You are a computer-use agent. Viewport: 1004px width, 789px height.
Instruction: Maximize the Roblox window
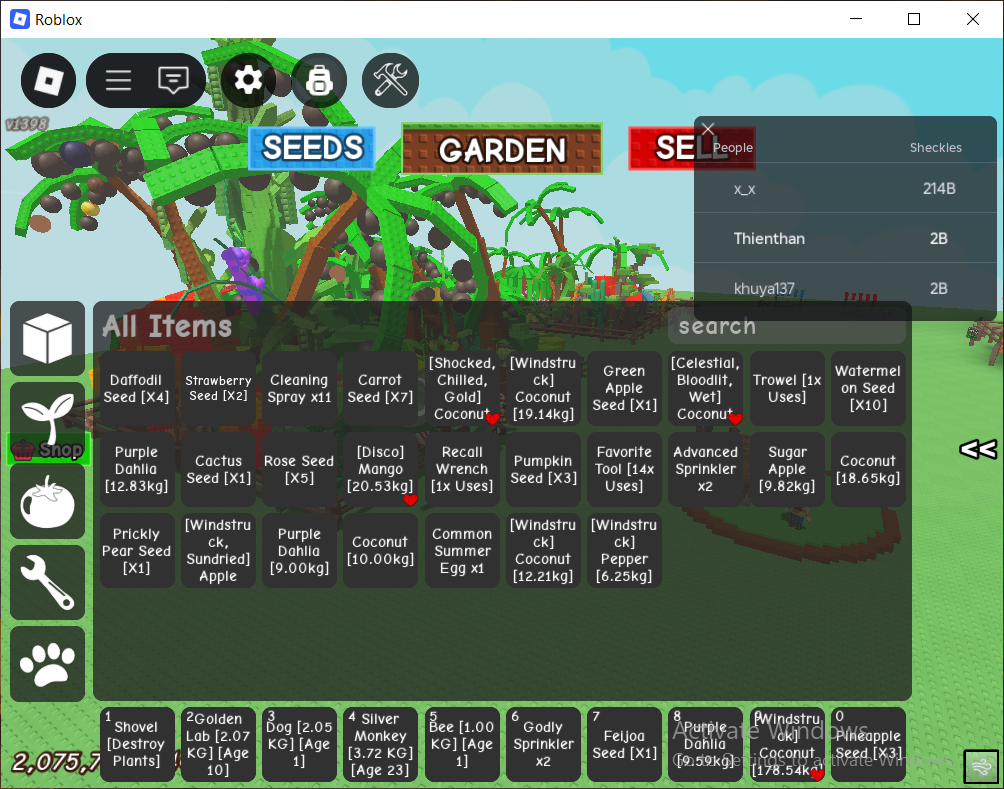[x=914, y=19]
